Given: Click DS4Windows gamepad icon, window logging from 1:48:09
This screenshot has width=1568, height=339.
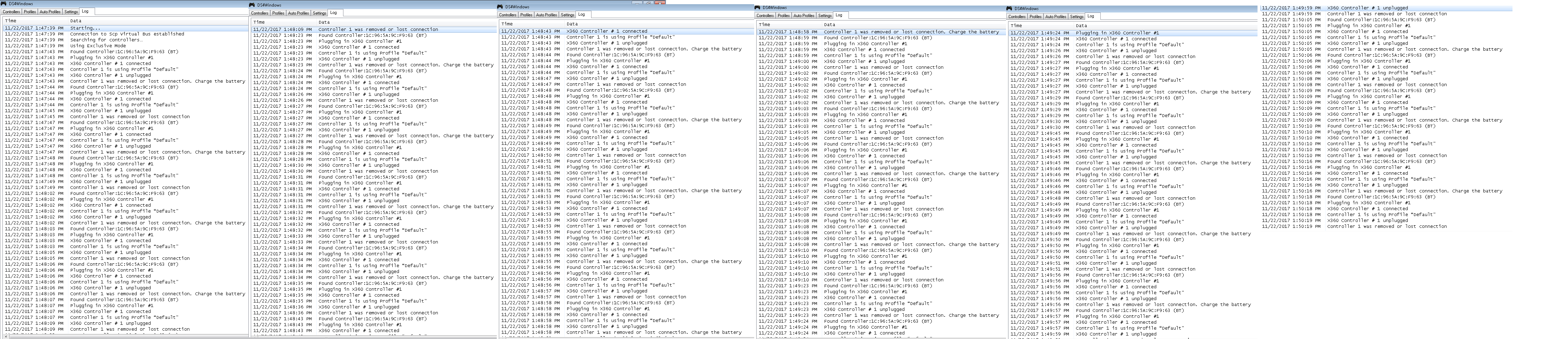Looking at the screenshot, I should [252, 5].
